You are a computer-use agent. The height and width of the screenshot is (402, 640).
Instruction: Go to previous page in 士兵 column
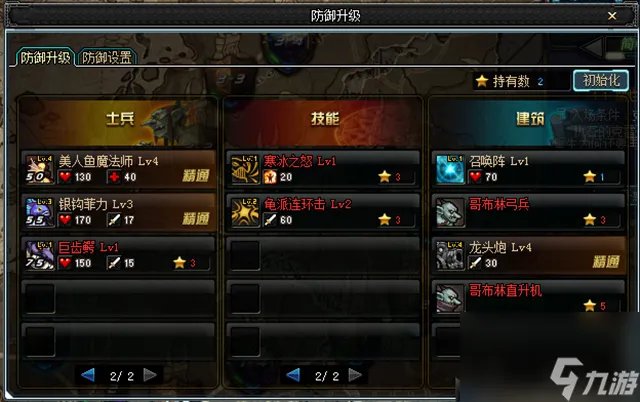pyautogui.click(x=88, y=375)
